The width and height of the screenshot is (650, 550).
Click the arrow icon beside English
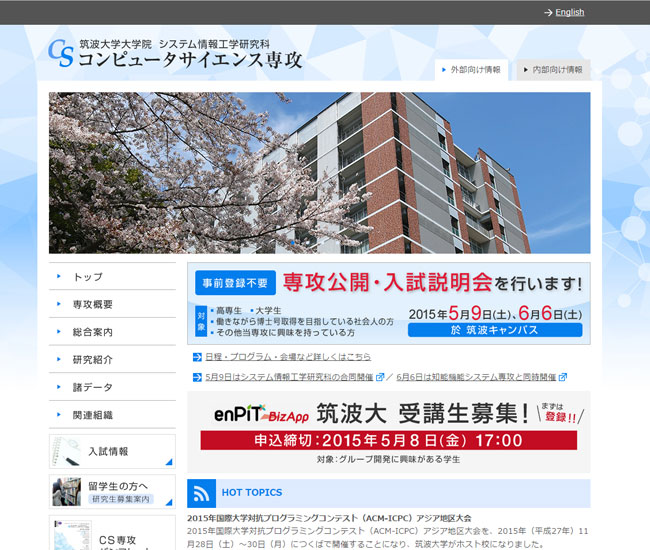point(548,13)
